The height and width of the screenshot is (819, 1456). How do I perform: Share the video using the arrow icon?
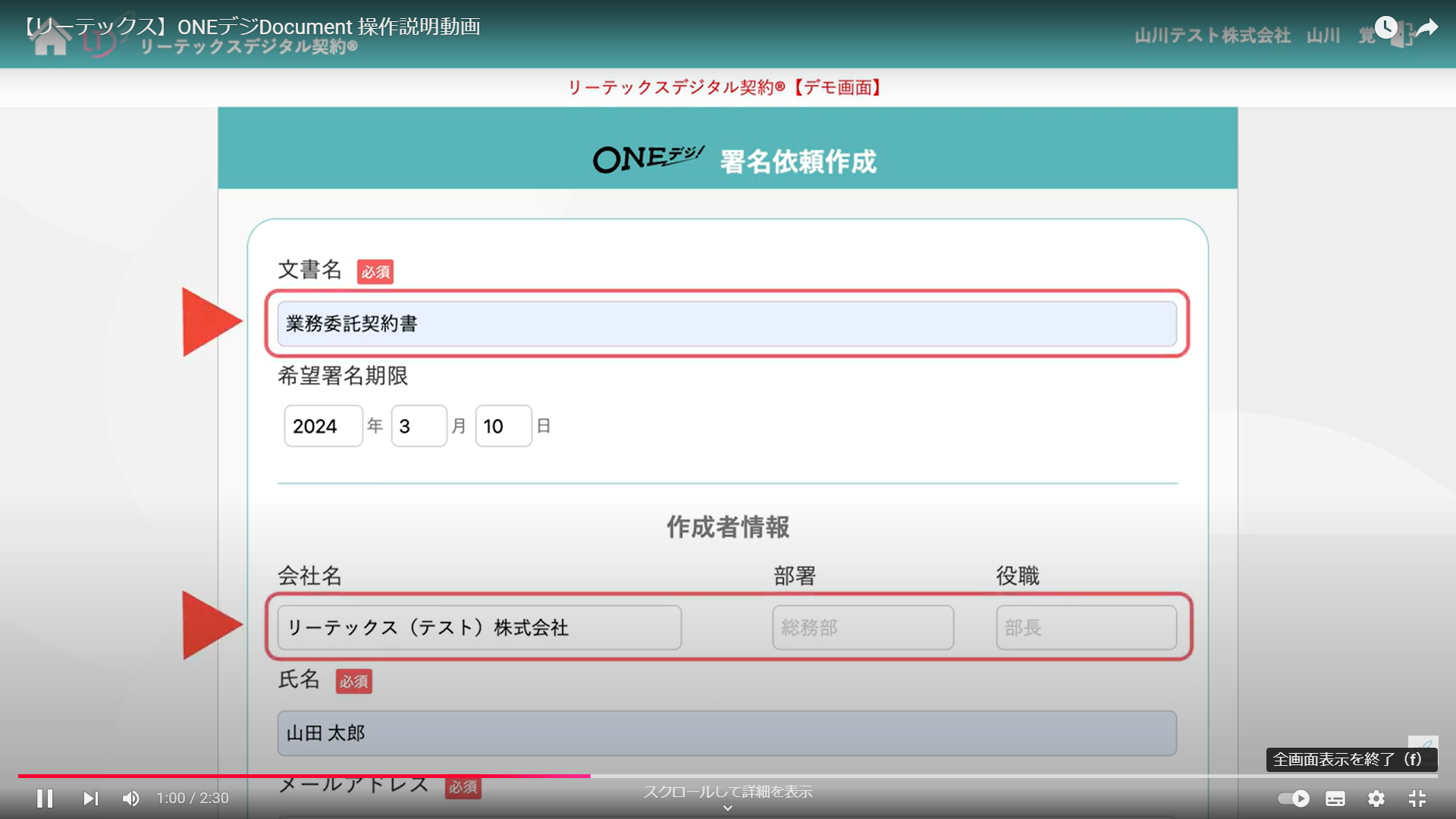(1429, 27)
